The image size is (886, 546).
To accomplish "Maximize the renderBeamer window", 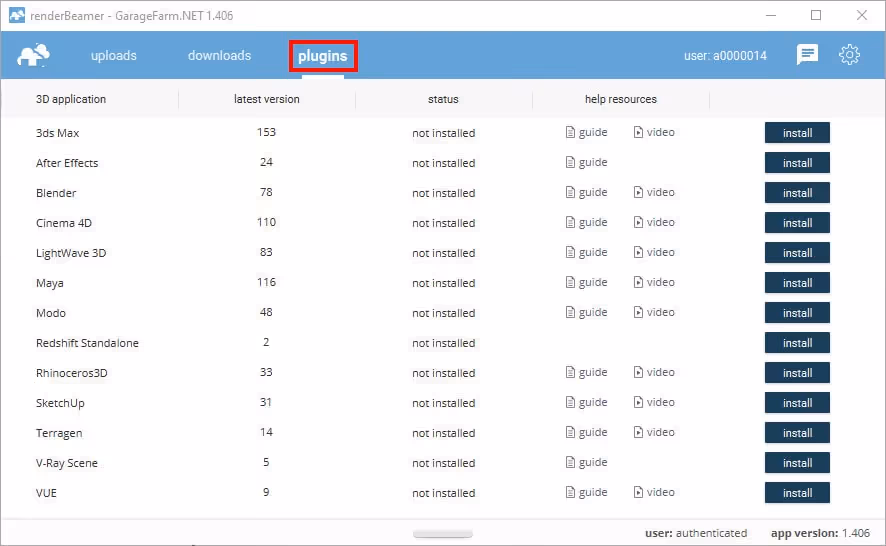I will point(816,15).
